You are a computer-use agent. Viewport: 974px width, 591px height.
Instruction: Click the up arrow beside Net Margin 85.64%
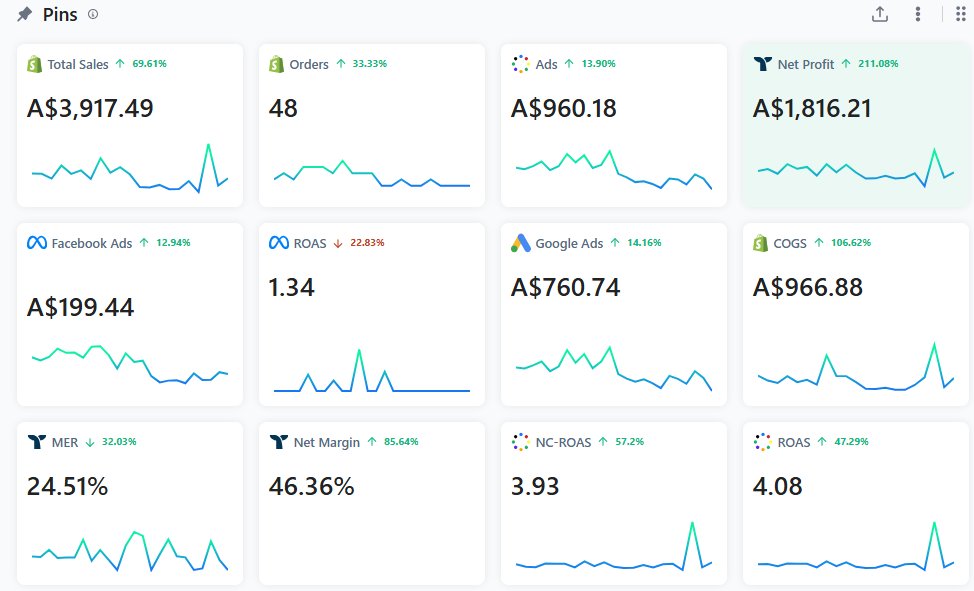tap(372, 441)
